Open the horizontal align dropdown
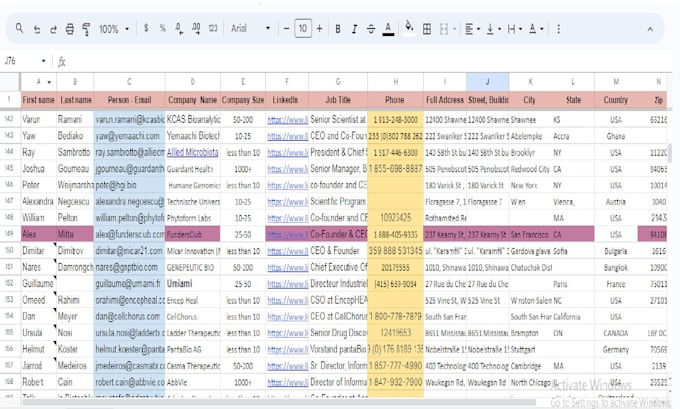 click(x=472, y=29)
